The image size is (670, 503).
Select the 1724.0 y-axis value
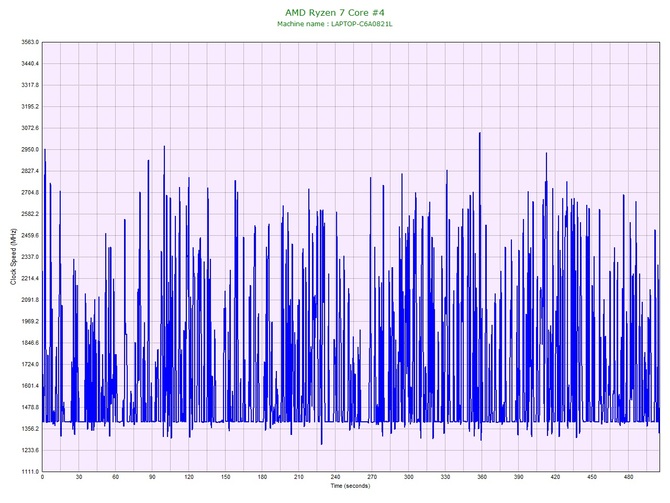coord(30,365)
